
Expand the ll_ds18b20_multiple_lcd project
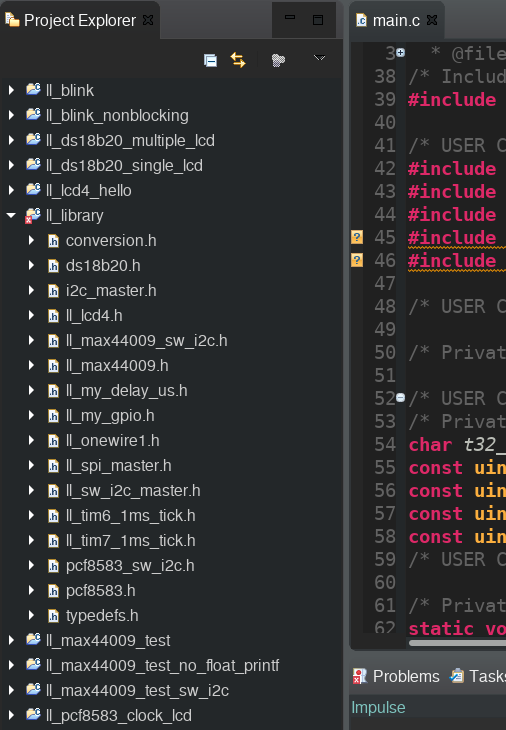click(11, 140)
